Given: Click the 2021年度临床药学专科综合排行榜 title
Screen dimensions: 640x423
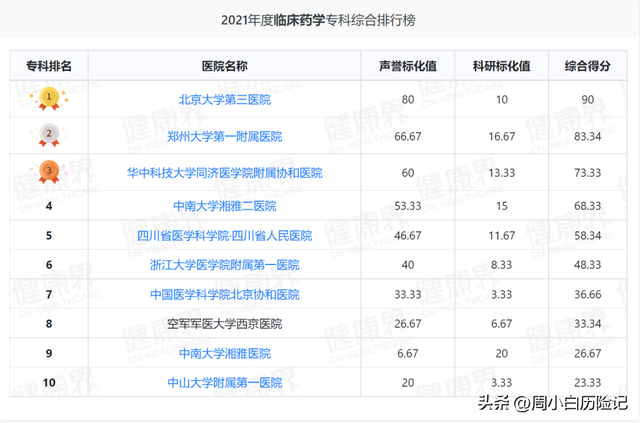Looking at the screenshot, I should pyautogui.click(x=318, y=20).
